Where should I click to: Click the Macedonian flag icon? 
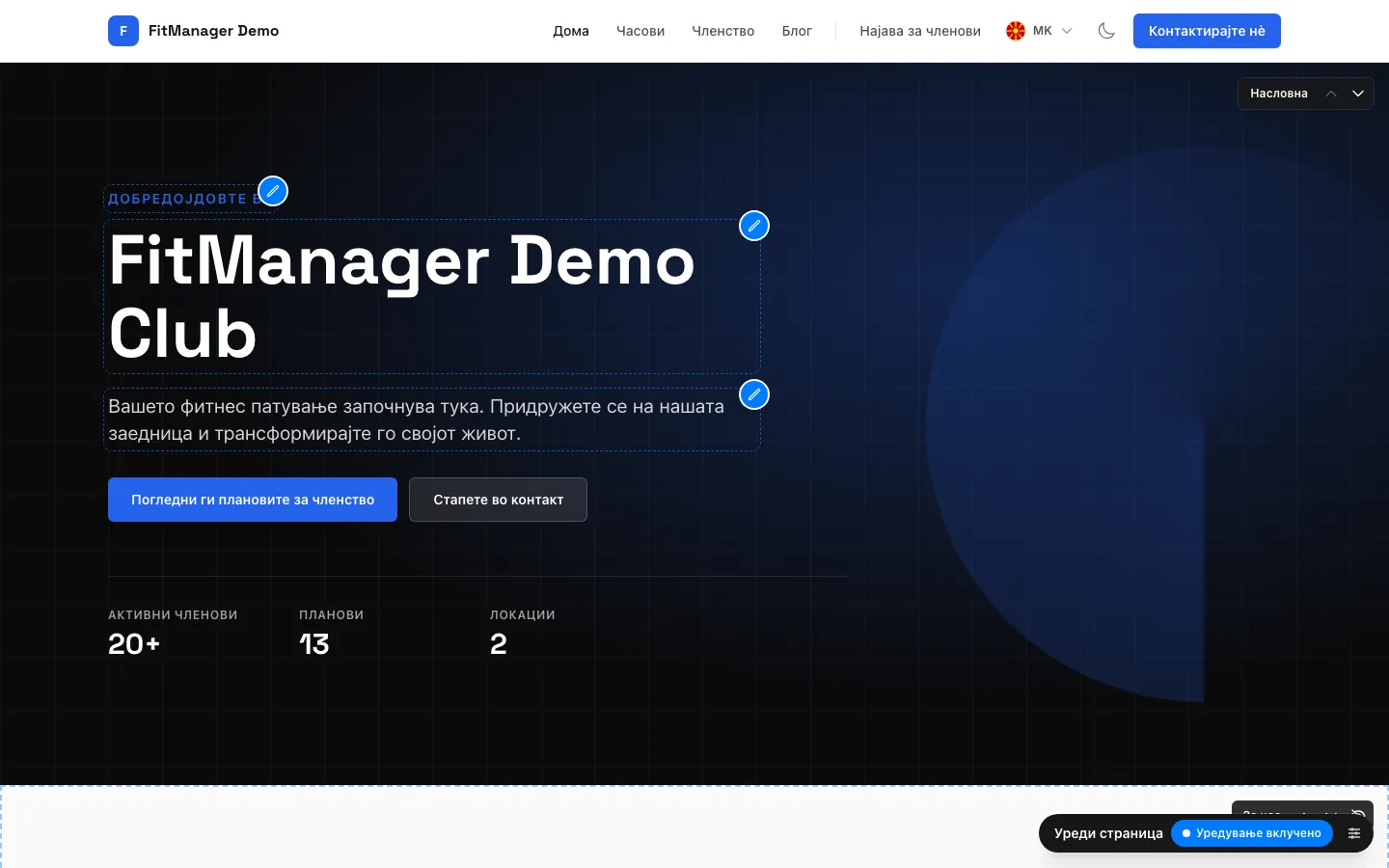[x=1016, y=31]
